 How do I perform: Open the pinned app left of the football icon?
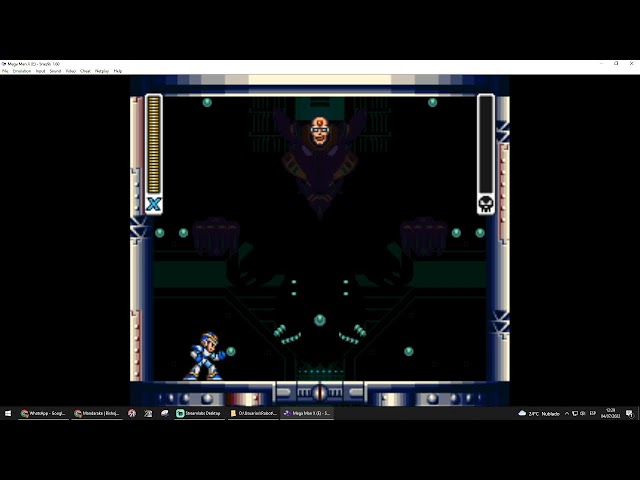click(x=148, y=413)
